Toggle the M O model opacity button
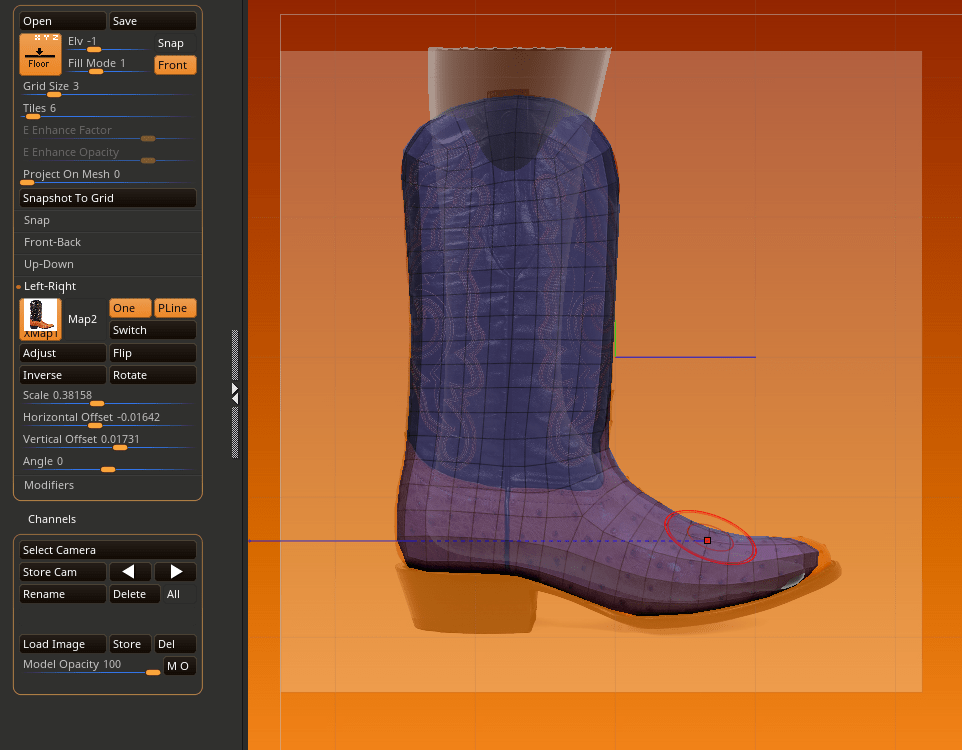 [x=178, y=665]
